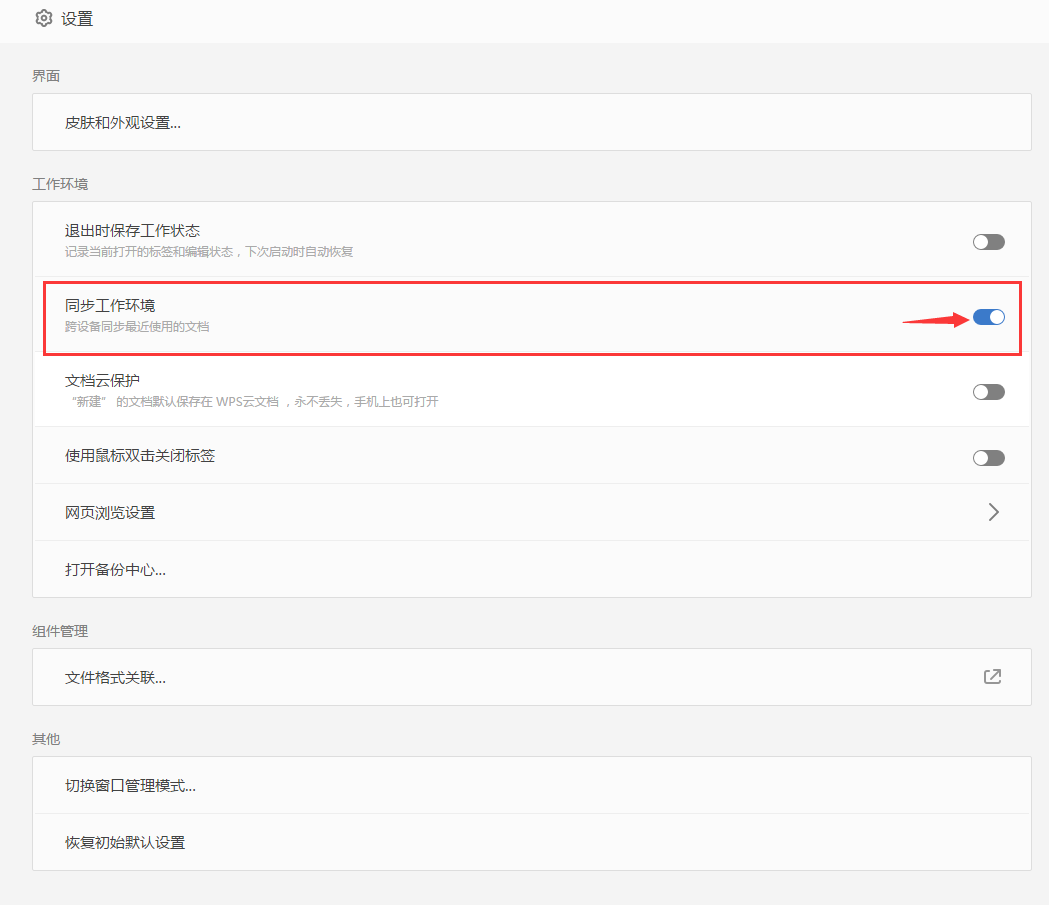Click the 同步工作环境 label
The width and height of the screenshot is (1049, 905).
(x=110, y=306)
